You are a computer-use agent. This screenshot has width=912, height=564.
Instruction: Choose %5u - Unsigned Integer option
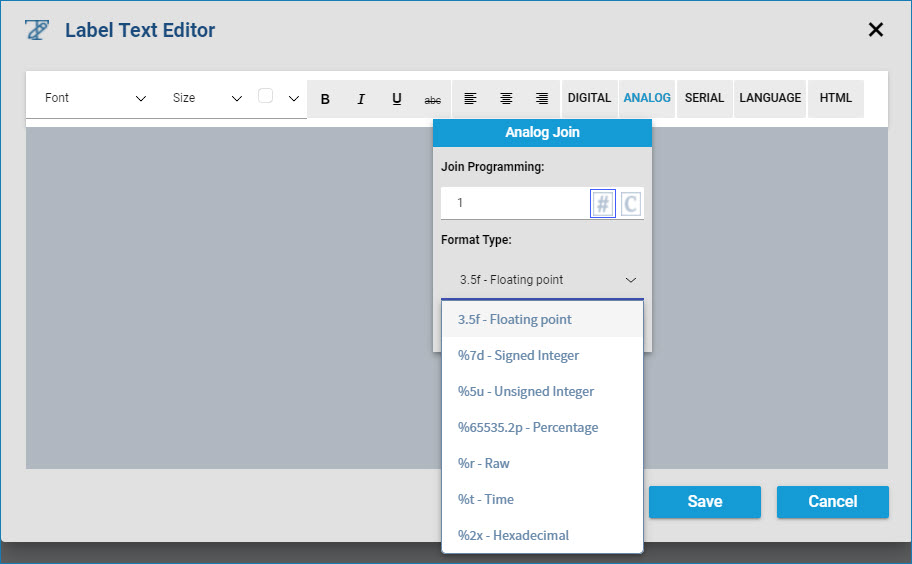[542, 391]
